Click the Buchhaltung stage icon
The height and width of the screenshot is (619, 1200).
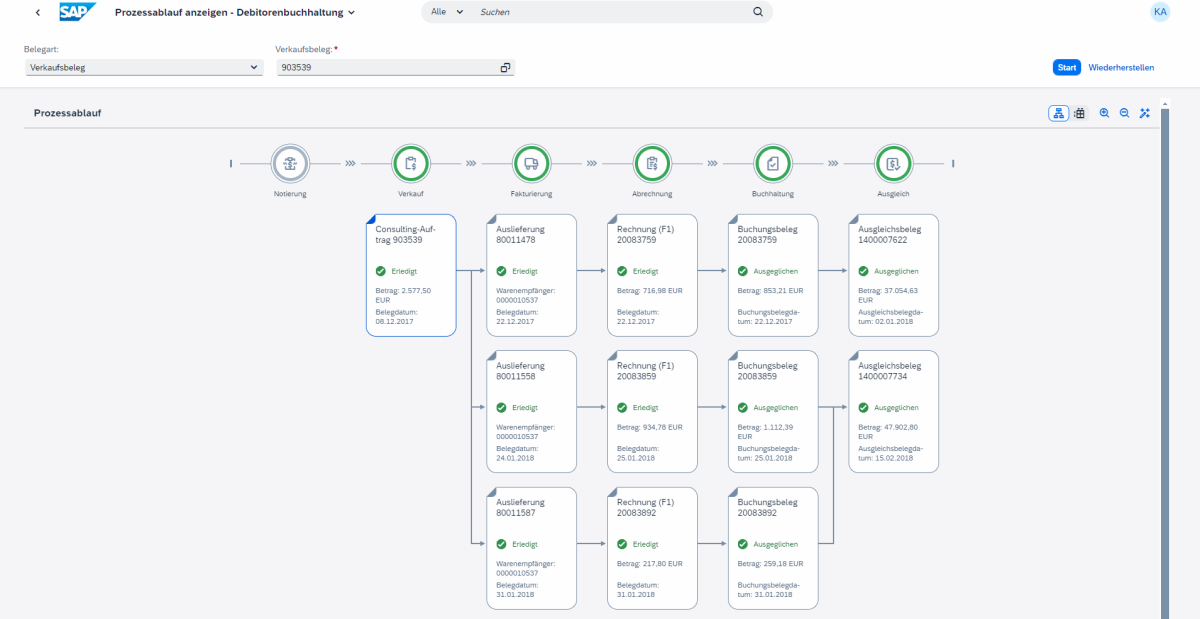(x=772, y=162)
